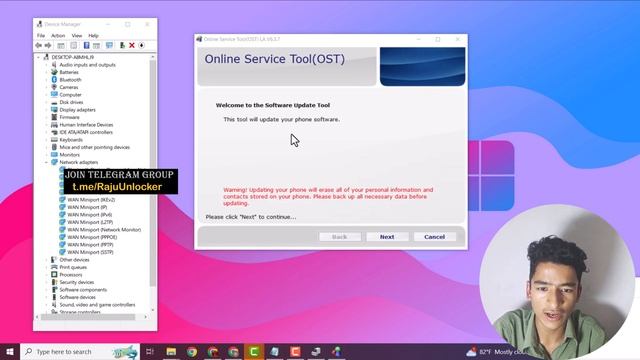Screen dimensions: 640x360
Task: Select Sound, video and game controllers
Action: point(97,305)
